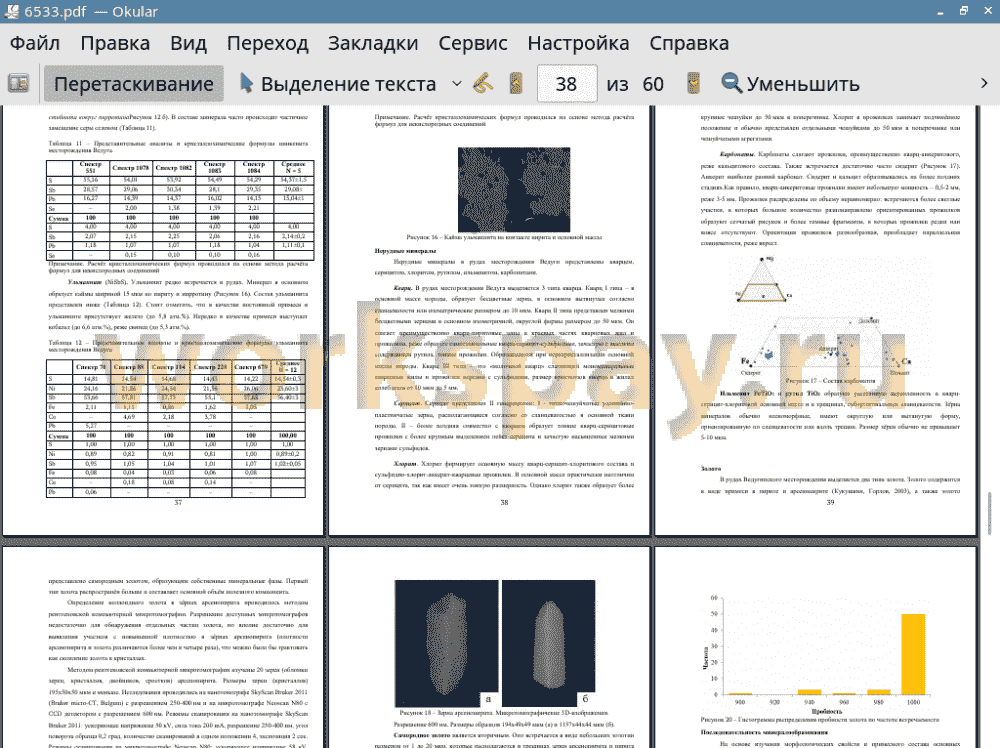Click the Таблица 12 data table

pos(176,429)
